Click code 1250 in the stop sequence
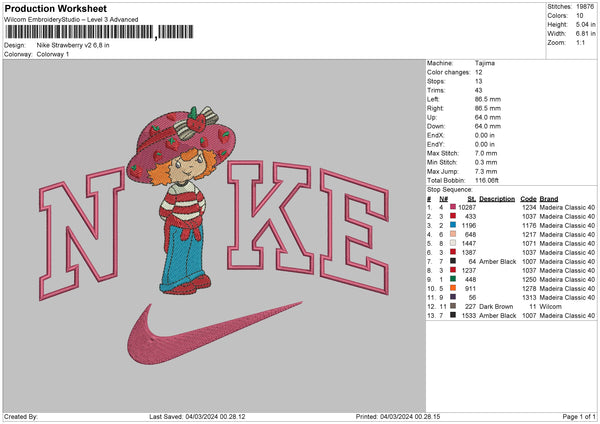The height and width of the screenshot is (424, 600). [x=529, y=279]
